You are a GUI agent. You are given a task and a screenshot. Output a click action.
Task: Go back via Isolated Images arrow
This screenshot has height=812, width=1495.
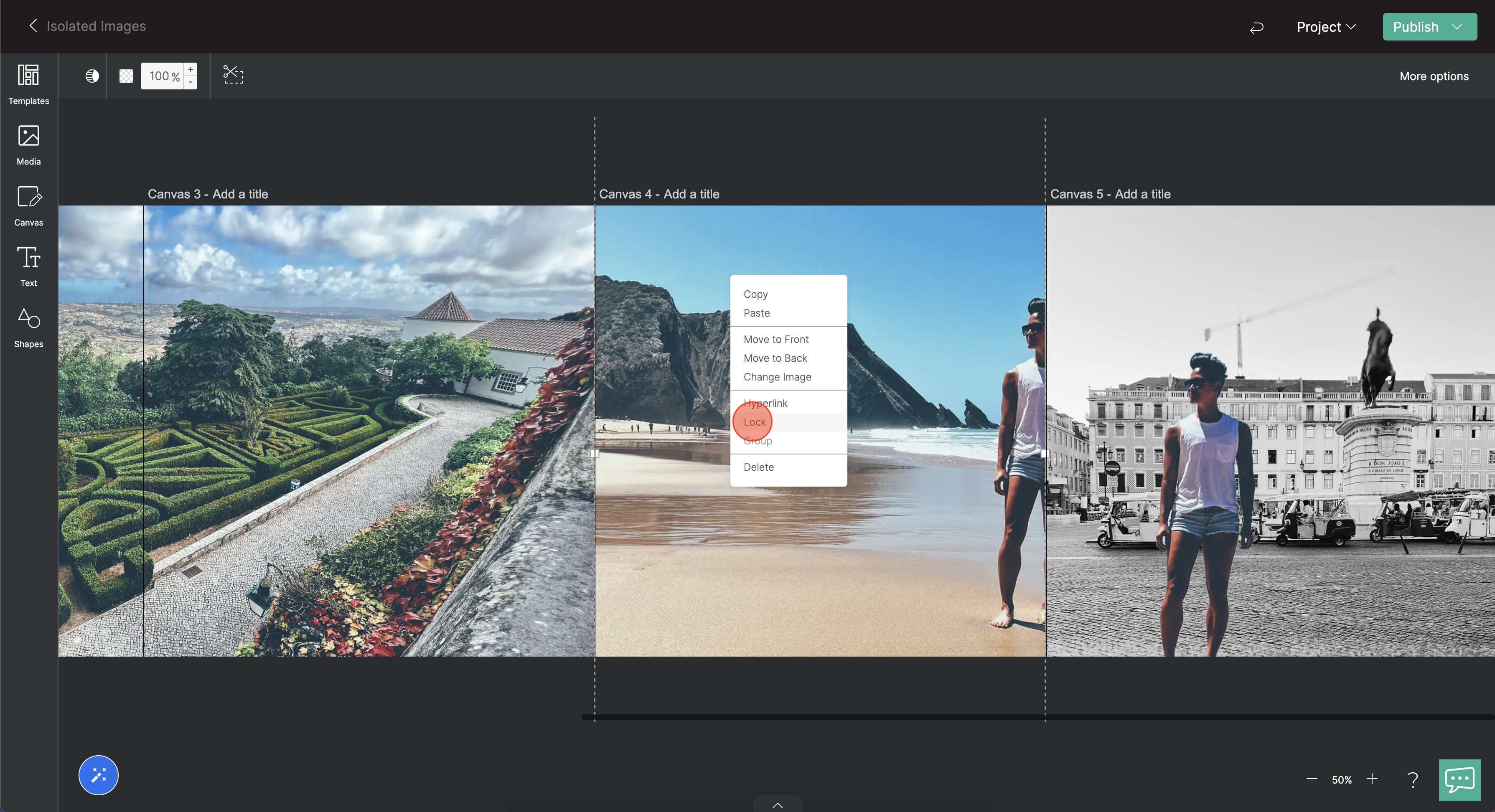pos(33,26)
